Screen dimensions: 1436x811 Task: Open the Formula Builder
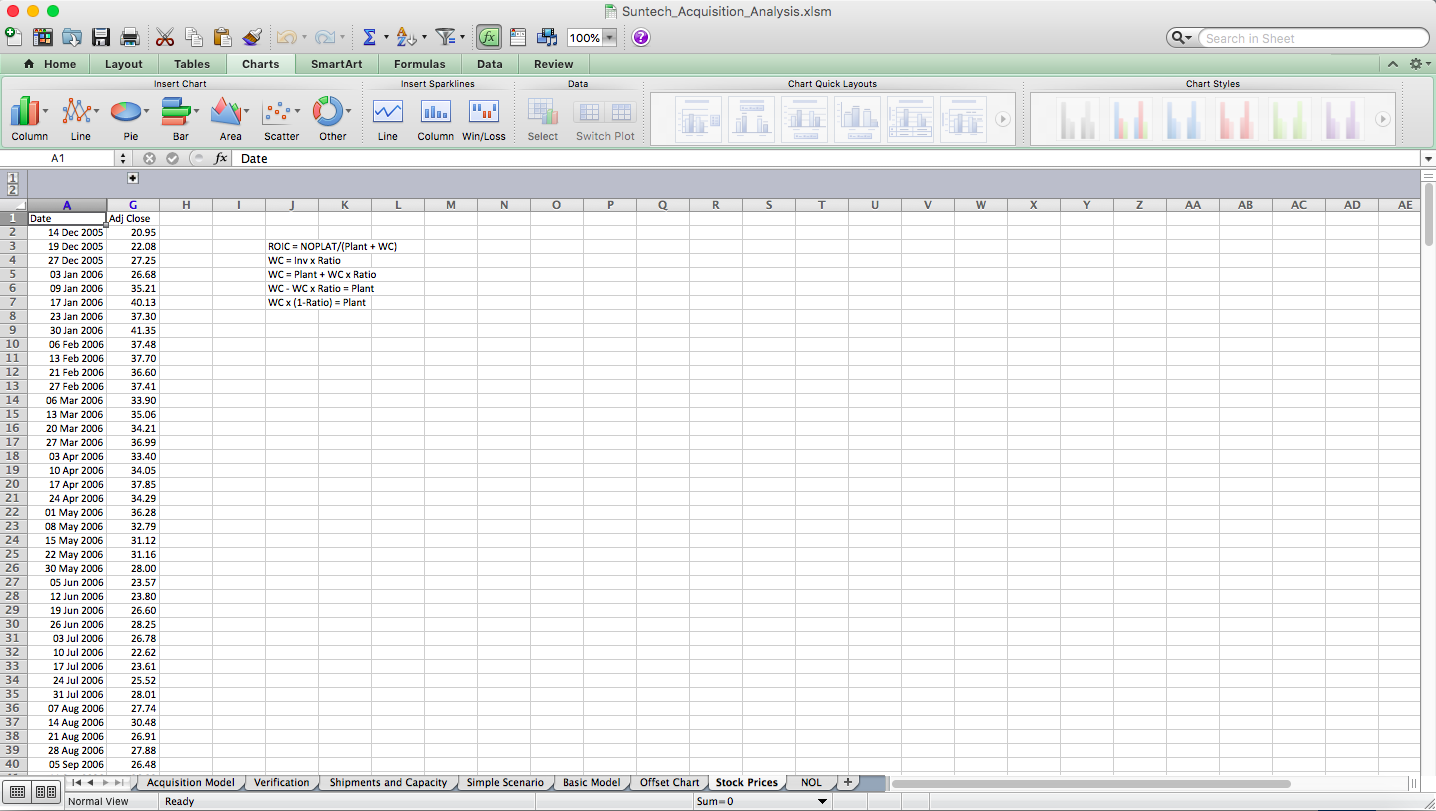(489, 37)
